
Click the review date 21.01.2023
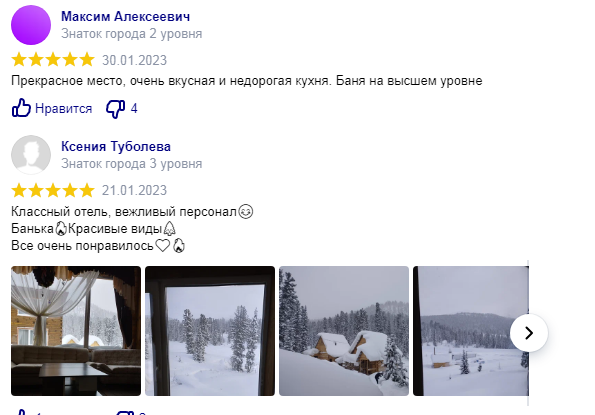point(134,190)
